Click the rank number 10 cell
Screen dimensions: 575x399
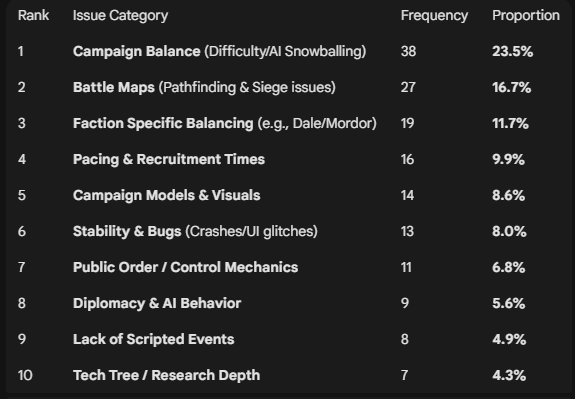25,376
